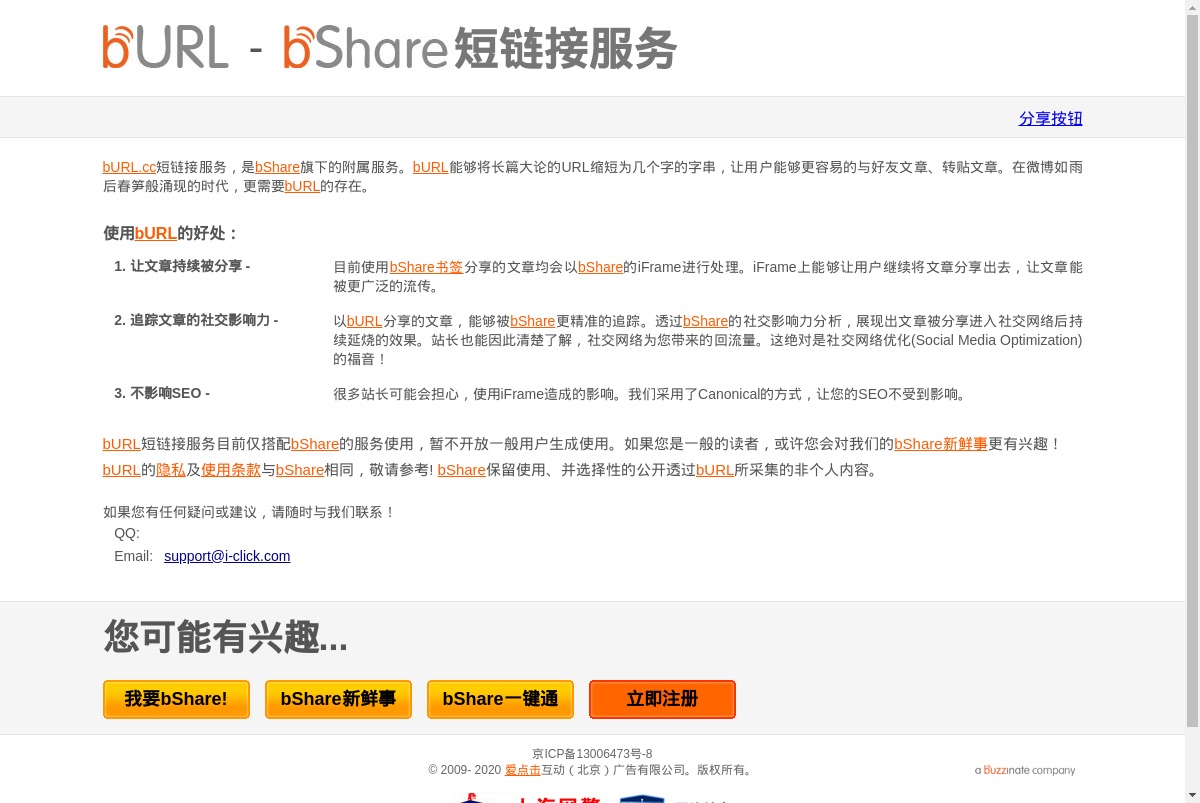This screenshot has width=1200, height=803.
Task: Click bURL link before 能够将长篇大论
Action: tap(431, 167)
